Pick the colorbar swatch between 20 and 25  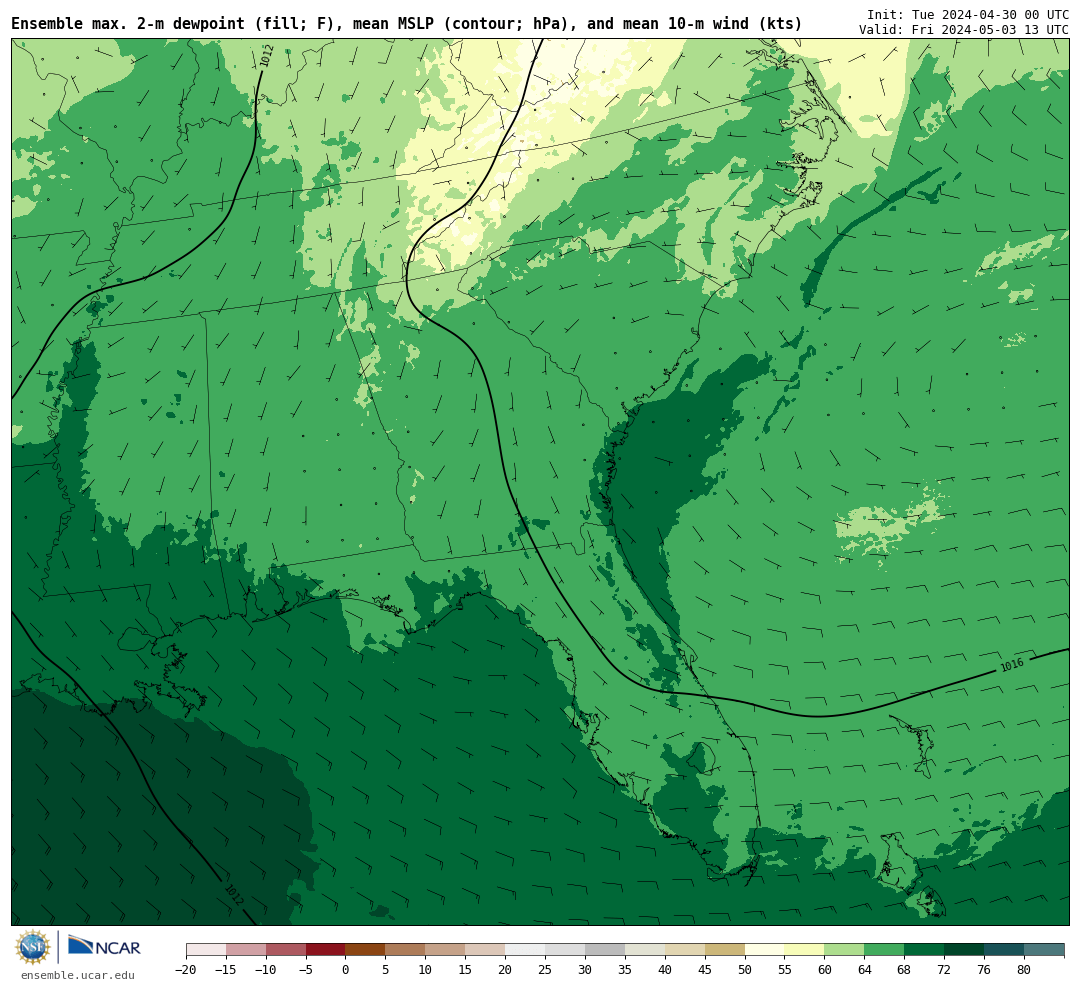click(526, 950)
